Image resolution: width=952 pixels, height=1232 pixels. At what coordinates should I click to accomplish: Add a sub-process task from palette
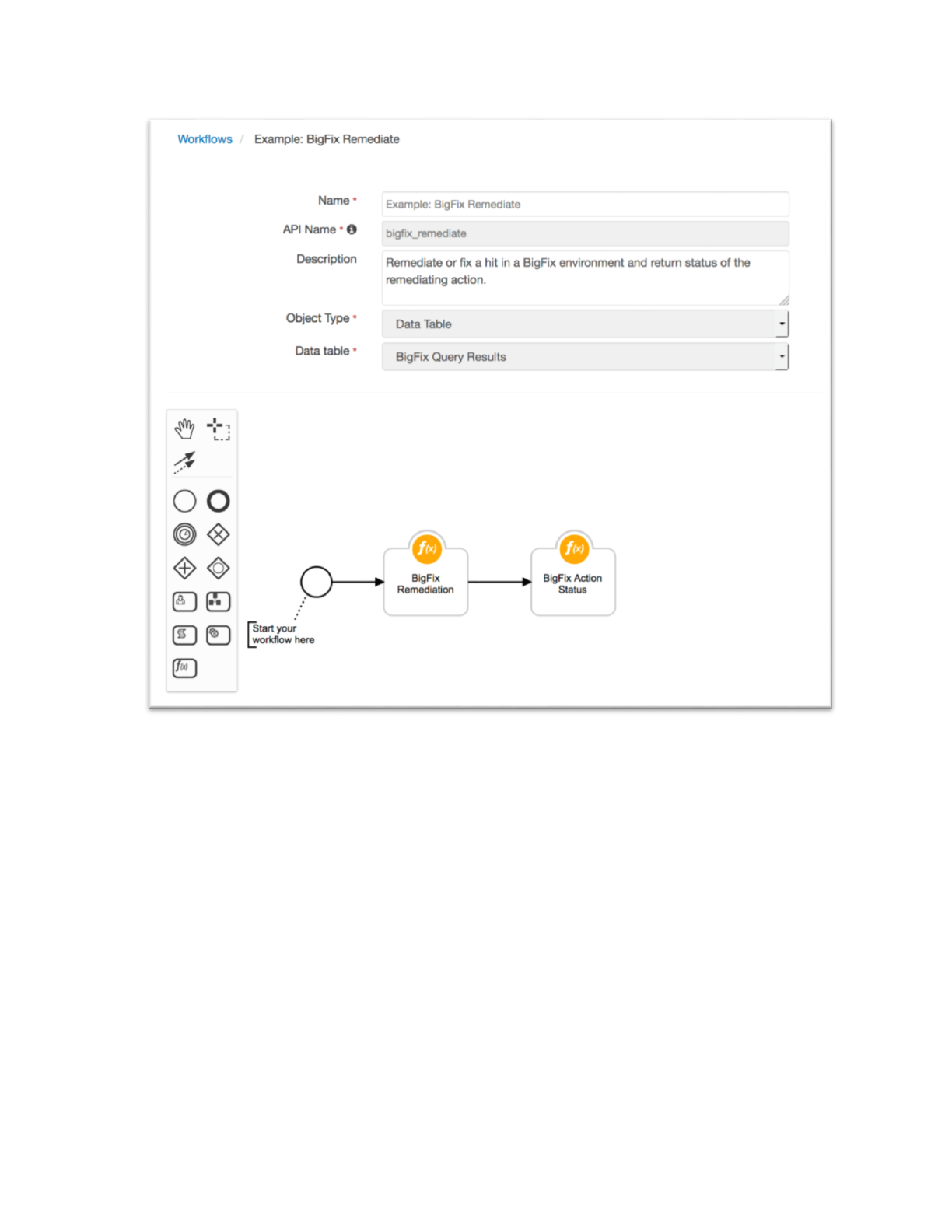[219, 601]
